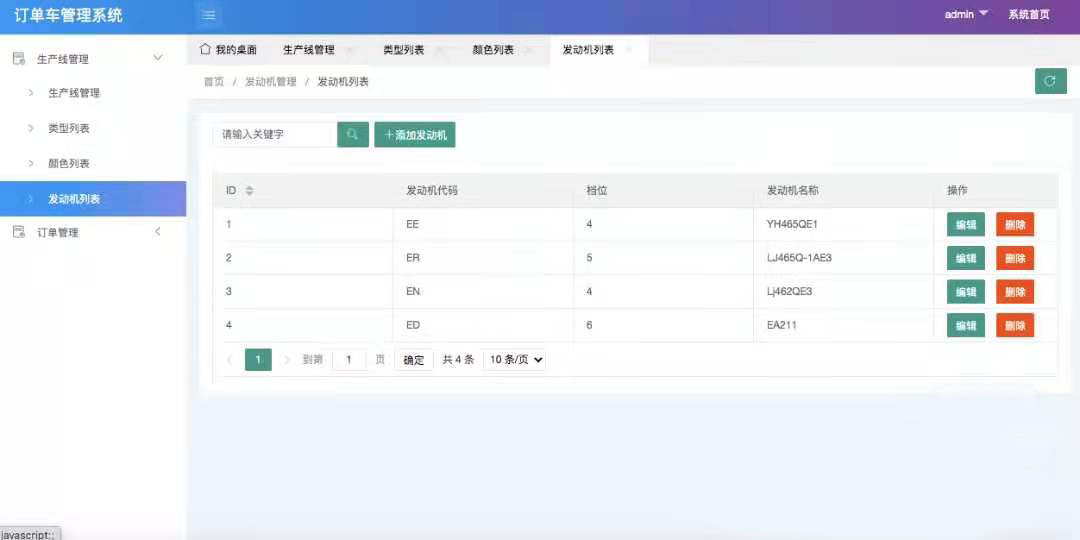Click the 订单管理 sidebar icon

pyautogui.click(x=18, y=233)
